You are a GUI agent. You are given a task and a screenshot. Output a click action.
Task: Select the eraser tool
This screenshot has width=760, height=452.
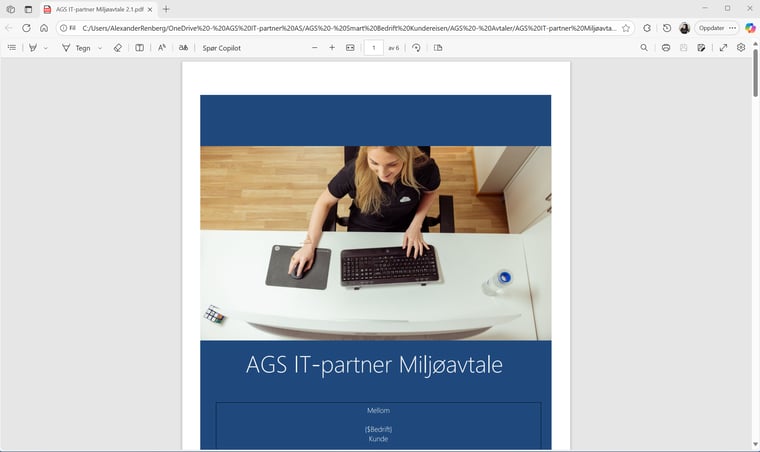tap(117, 47)
